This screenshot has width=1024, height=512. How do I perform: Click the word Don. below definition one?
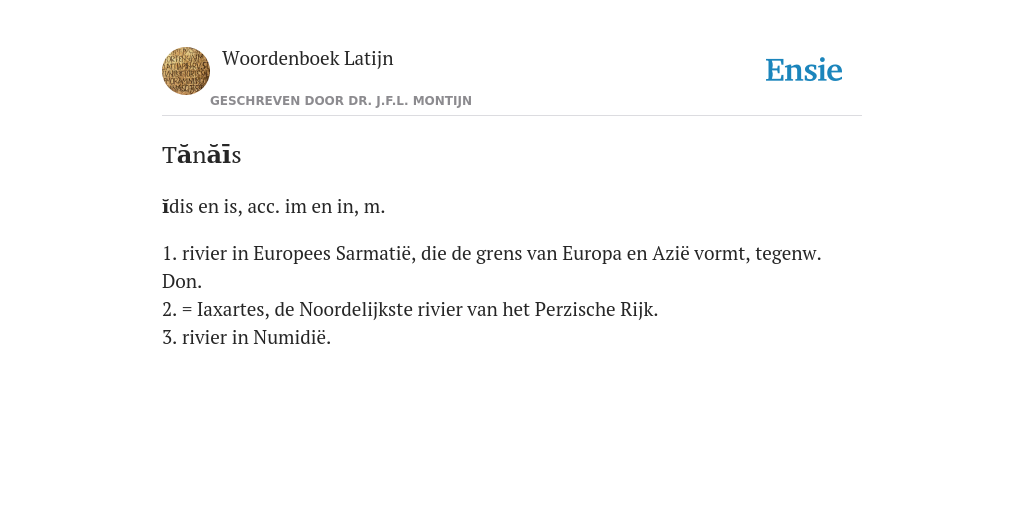(x=182, y=281)
